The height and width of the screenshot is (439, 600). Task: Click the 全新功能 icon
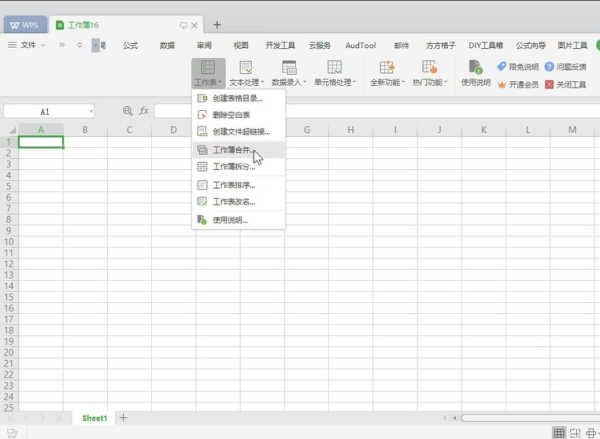(386, 68)
